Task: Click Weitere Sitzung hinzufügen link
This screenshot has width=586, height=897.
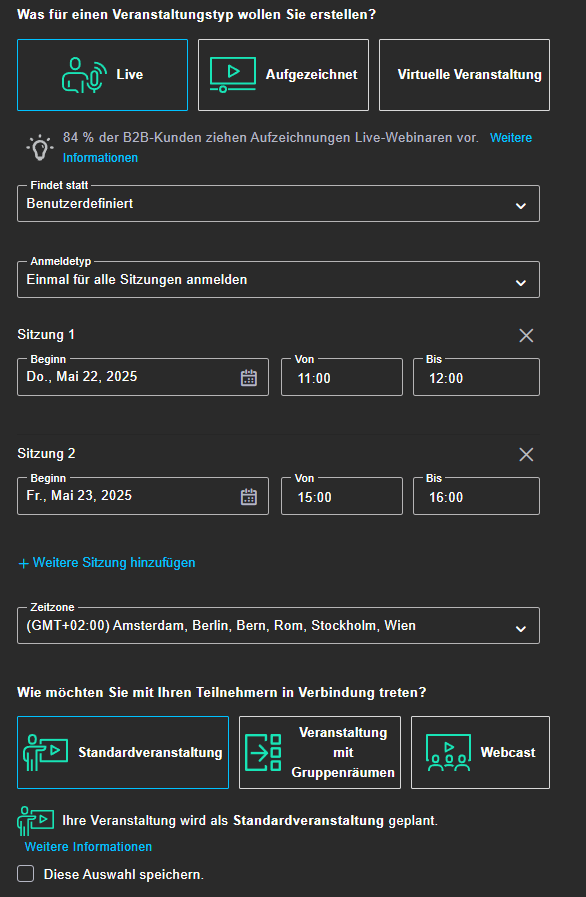Action: 107,563
